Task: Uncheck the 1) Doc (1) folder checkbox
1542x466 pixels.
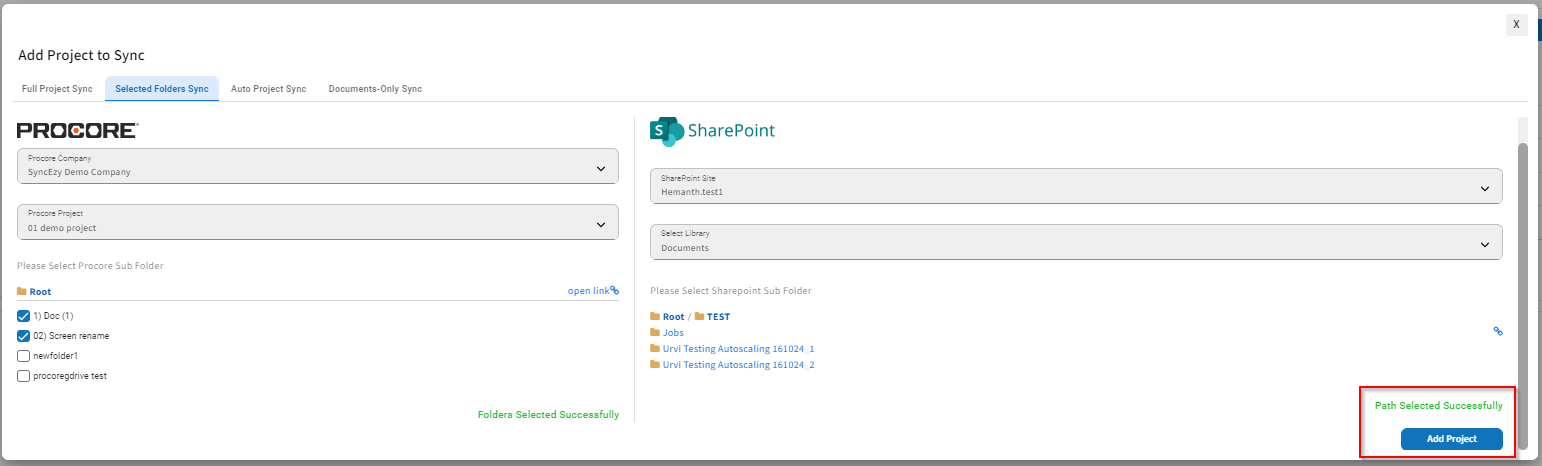Action: [x=24, y=316]
